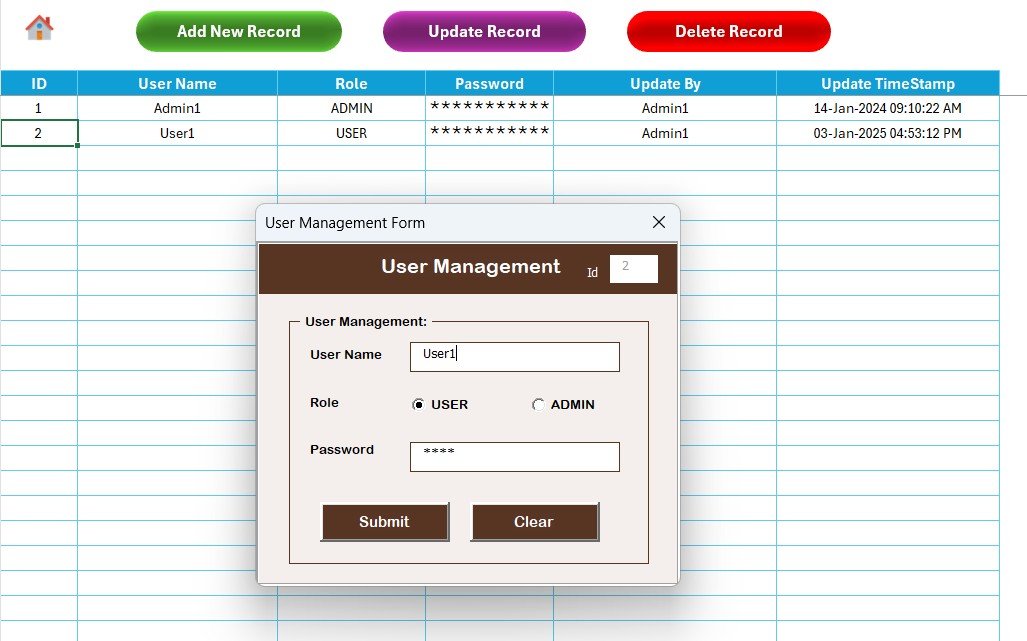
Task: Click the Delete Record button
Action: point(728,31)
